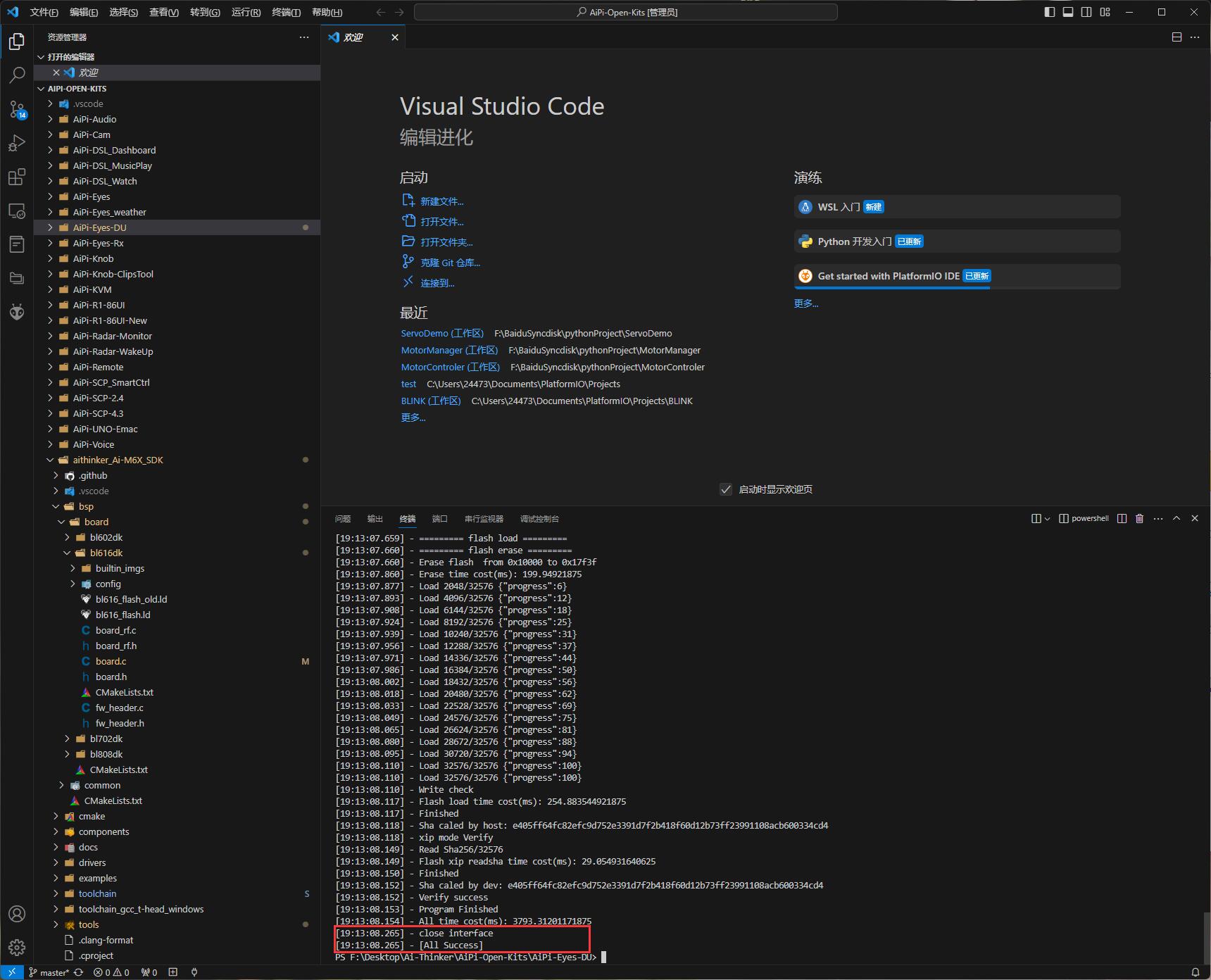
Task: Open the Search view in activity bar
Action: pos(17,75)
